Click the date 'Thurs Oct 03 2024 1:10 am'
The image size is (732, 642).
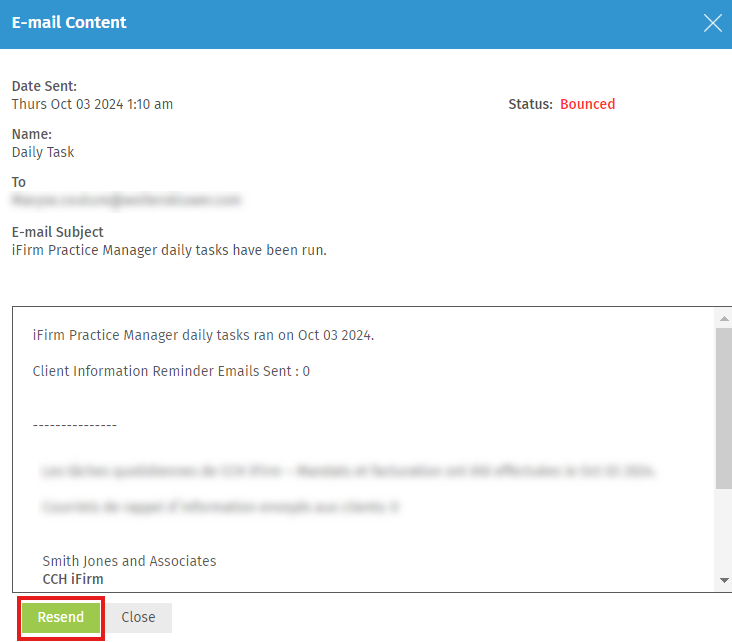tap(92, 104)
